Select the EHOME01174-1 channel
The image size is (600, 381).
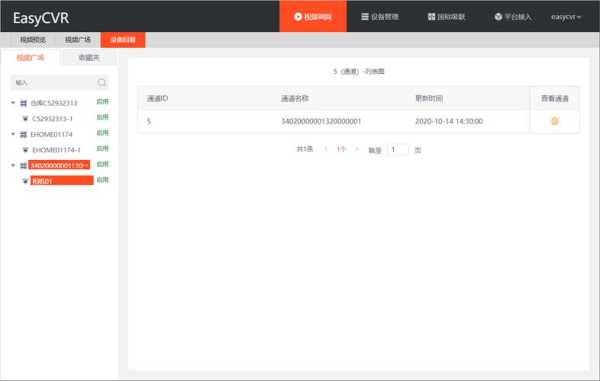pyautogui.click(x=56, y=150)
